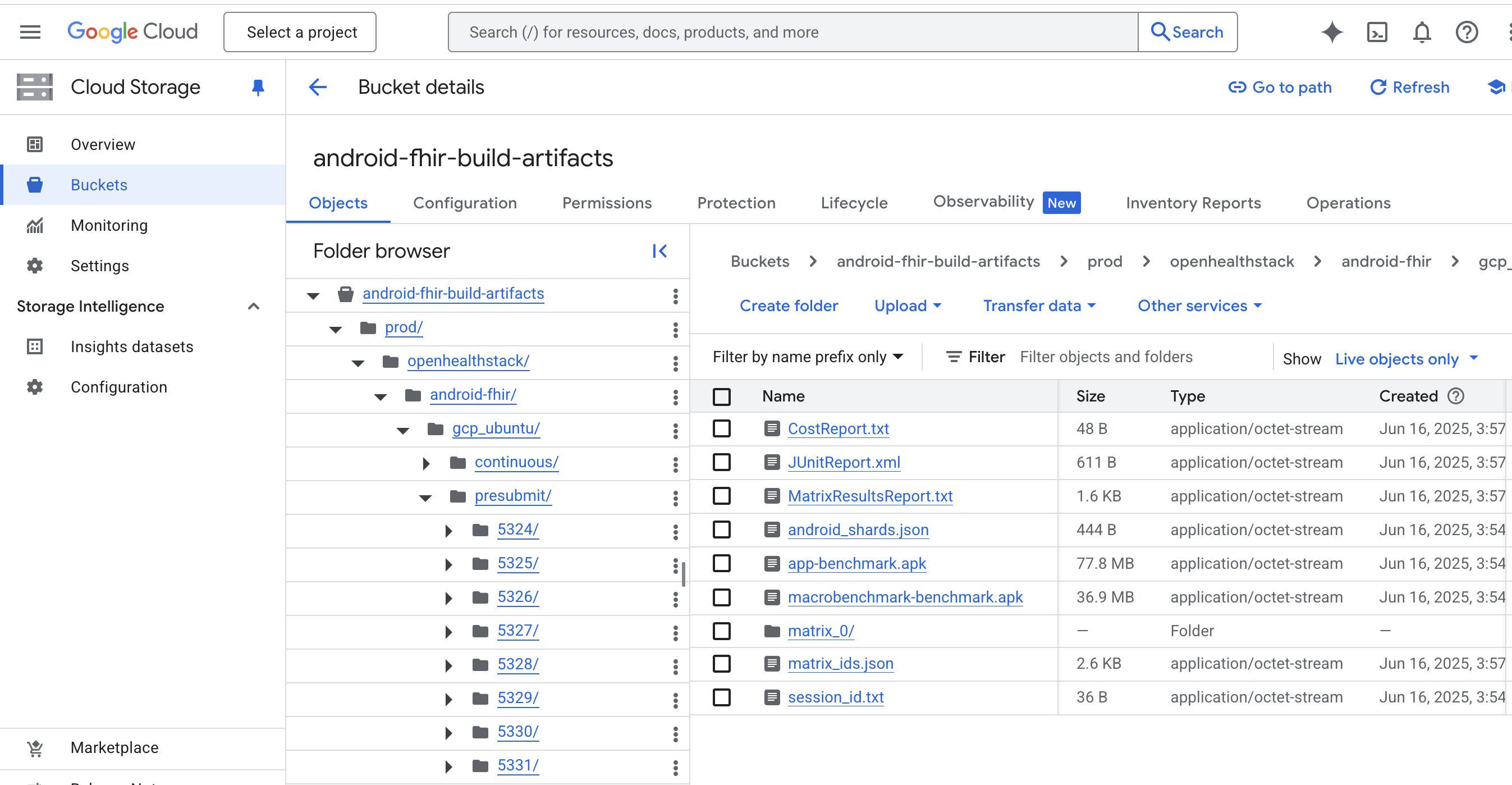This screenshot has width=1512, height=785.
Task: Switch to the Protection tab
Action: (x=736, y=203)
